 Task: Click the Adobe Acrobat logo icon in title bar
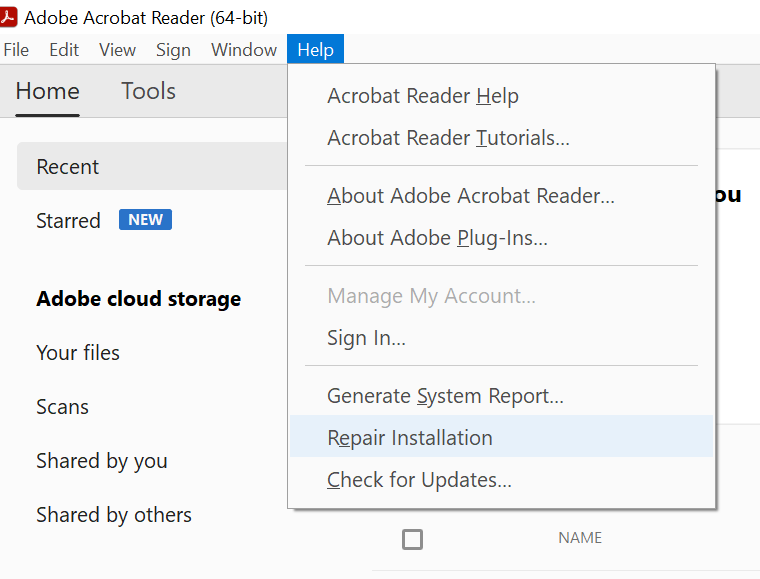pos(9,16)
